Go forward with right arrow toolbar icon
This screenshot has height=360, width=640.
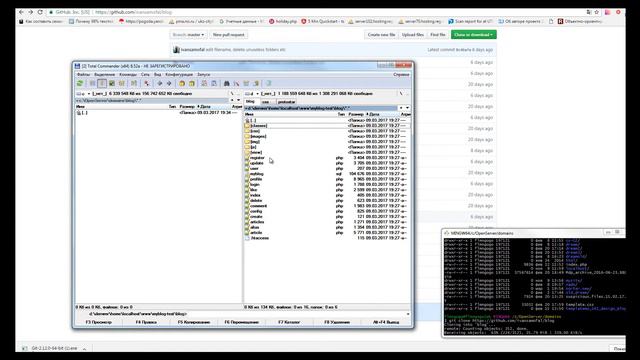click(x=169, y=83)
